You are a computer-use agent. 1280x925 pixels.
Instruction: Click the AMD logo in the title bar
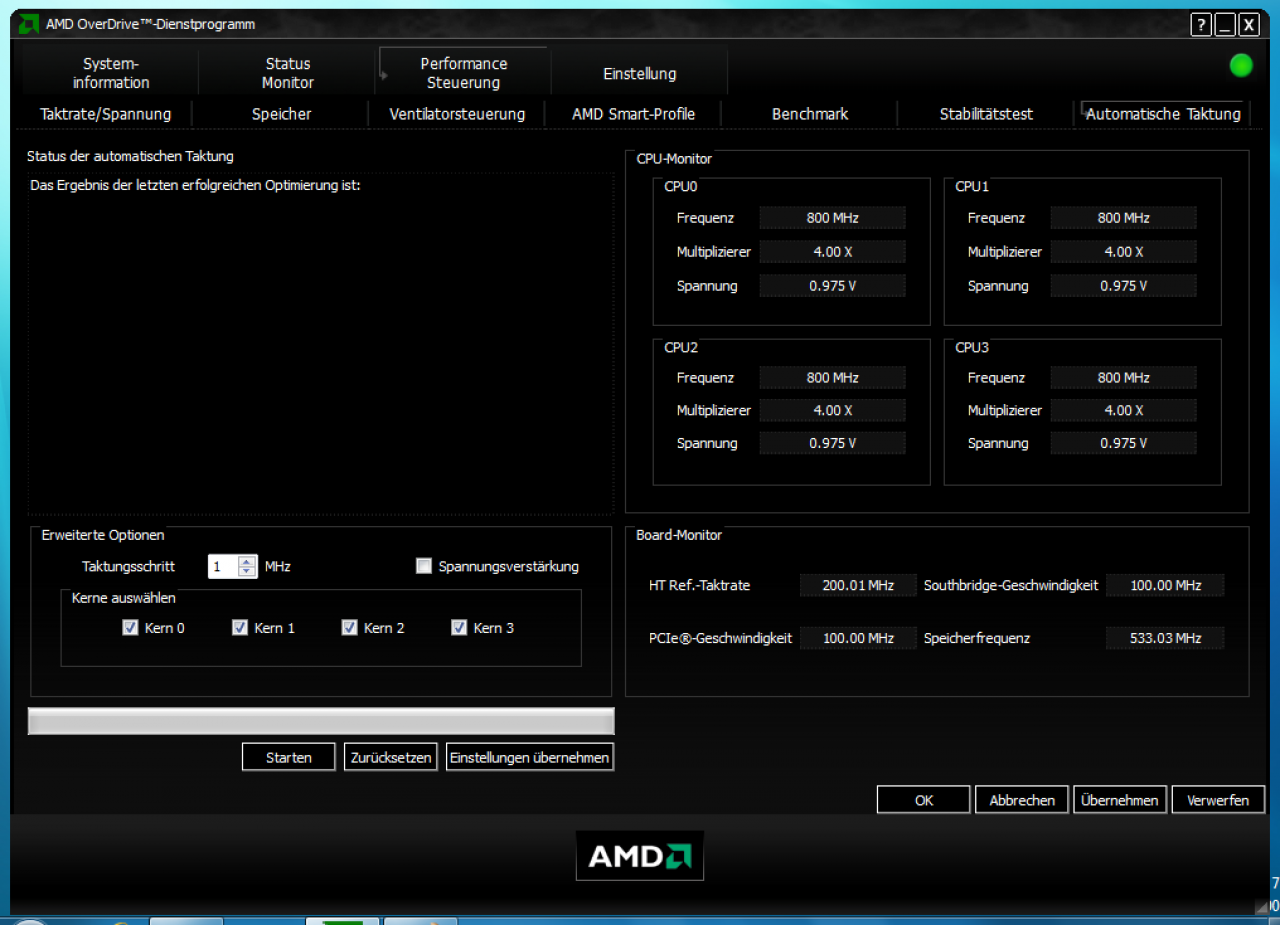30,23
